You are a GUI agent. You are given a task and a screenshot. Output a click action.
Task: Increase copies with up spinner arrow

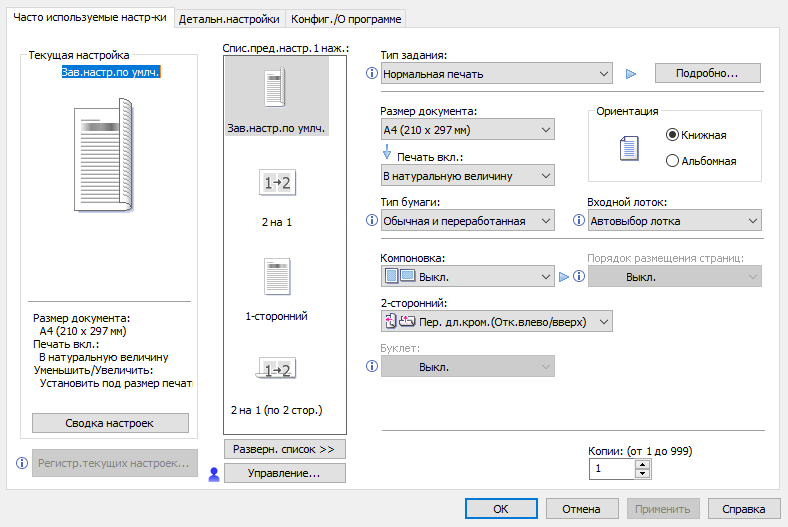pyautogui.click(x=642, y=465)
